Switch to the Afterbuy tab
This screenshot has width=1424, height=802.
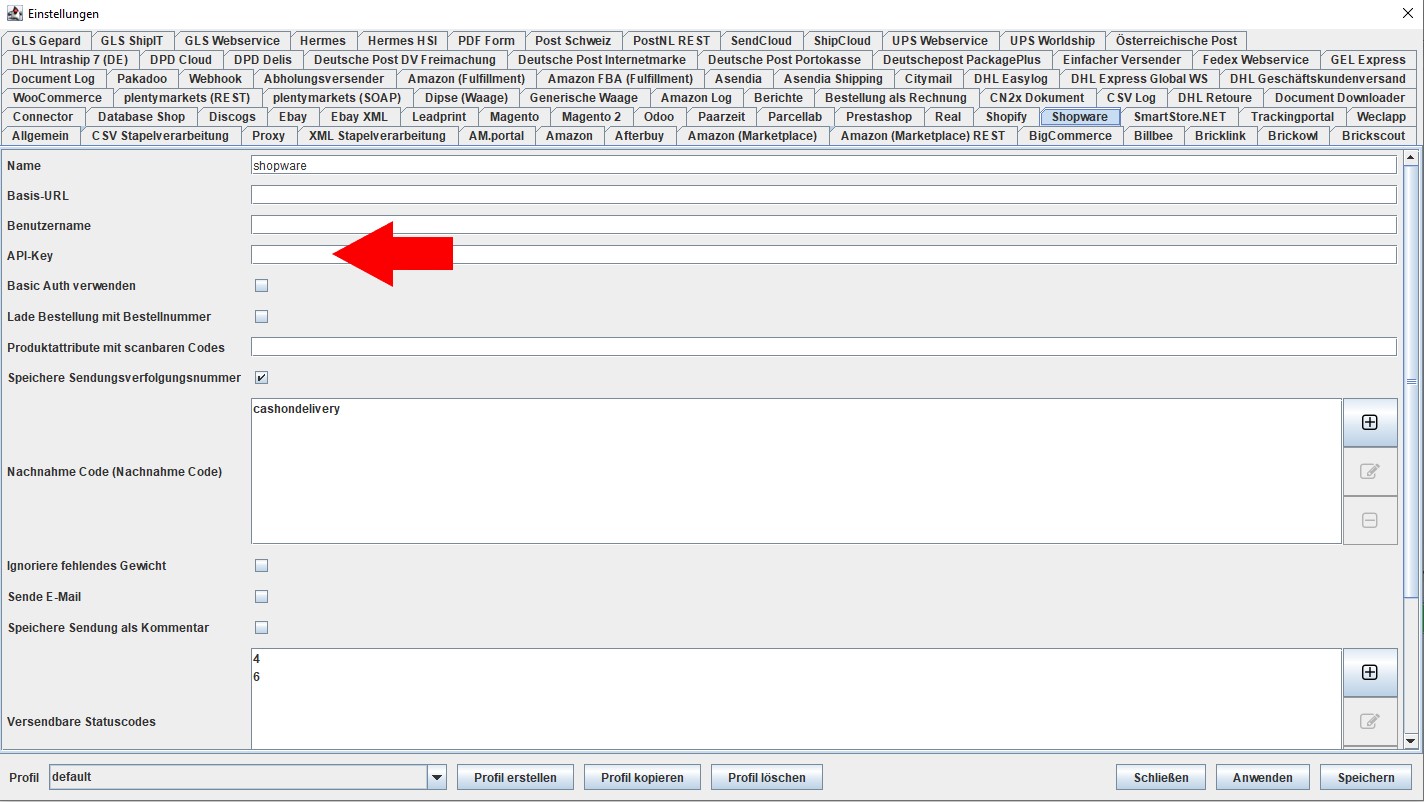coord(639,136)
